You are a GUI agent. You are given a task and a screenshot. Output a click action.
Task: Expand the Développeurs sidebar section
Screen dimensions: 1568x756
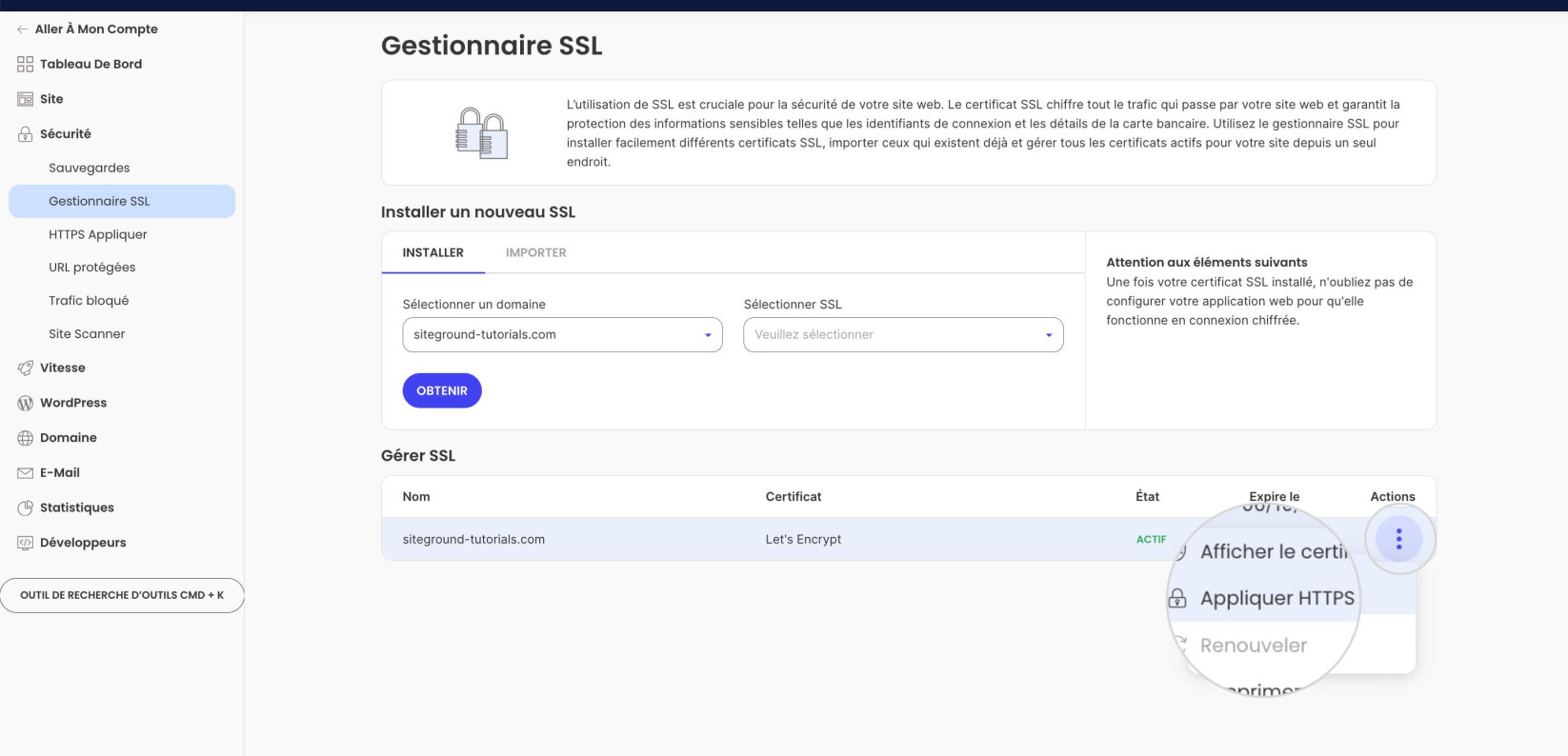click(x=83, y=543)
